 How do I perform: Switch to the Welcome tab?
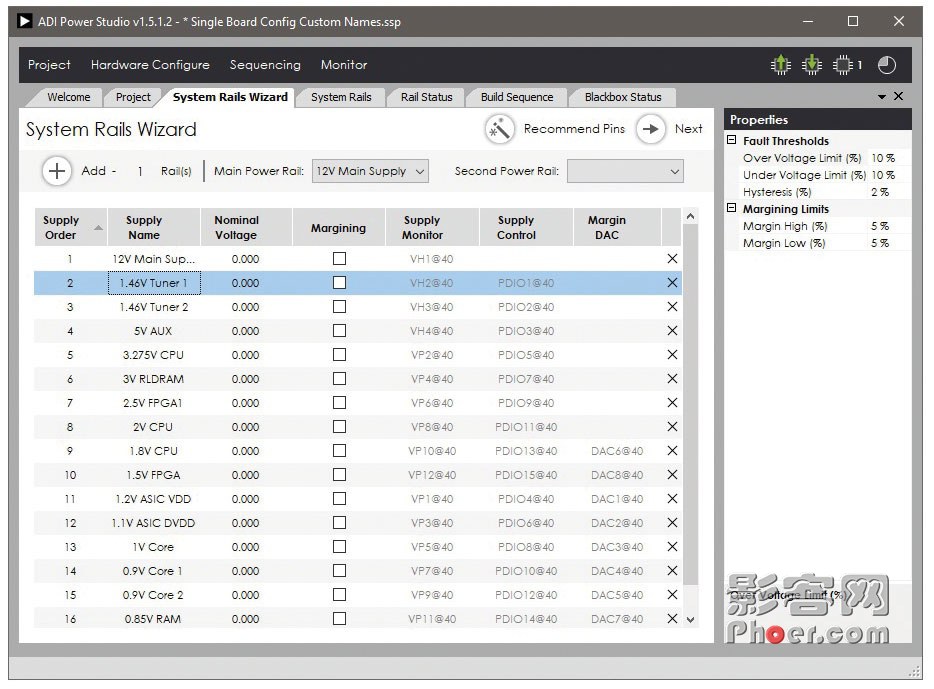click(x=69, y=97)
